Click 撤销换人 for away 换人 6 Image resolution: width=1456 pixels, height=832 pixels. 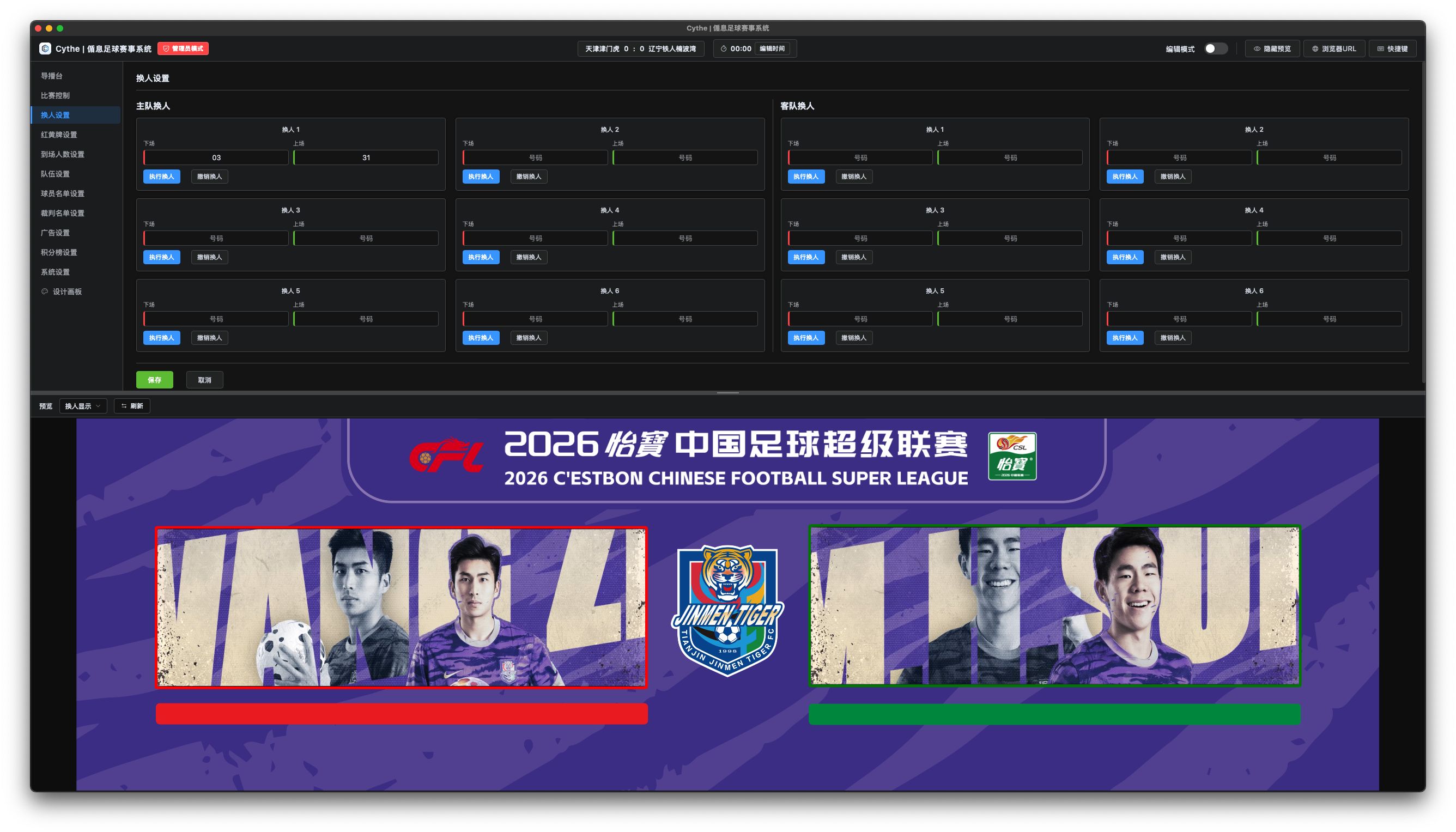pyautogui.click(x=1173, y=338)
